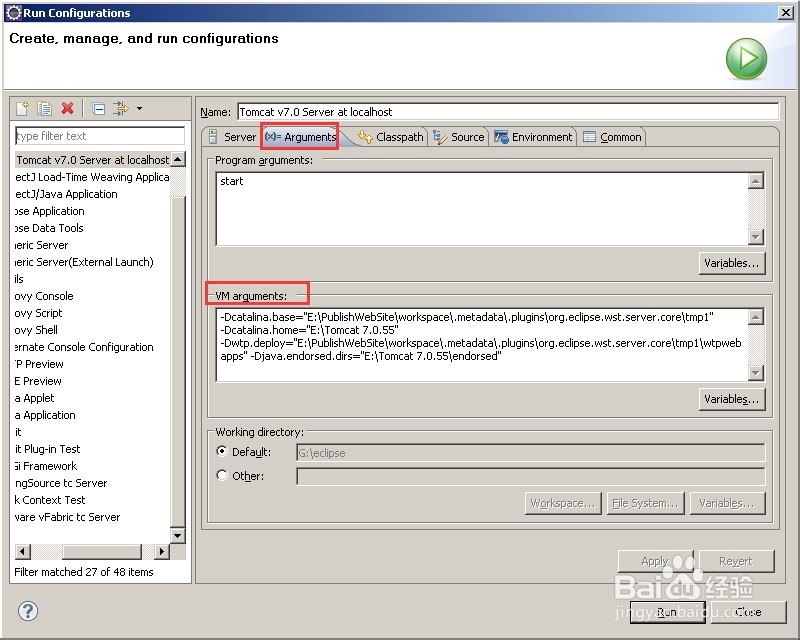Select the Groovy Shell item
Screen dimensions: 800x640
[x=36, y=330]
